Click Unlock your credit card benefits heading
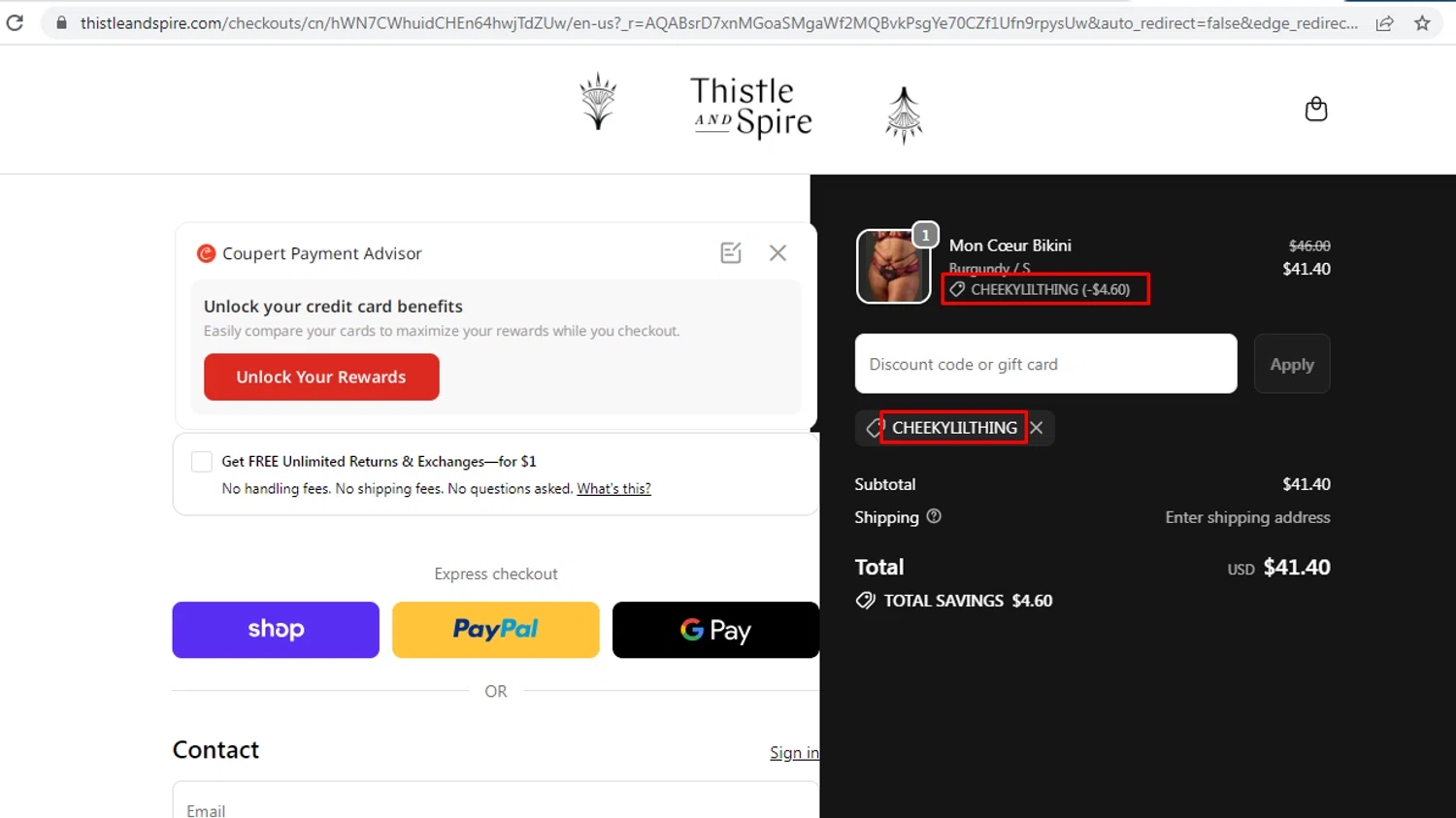1456x818 pixels. click(x=333, y=307)
